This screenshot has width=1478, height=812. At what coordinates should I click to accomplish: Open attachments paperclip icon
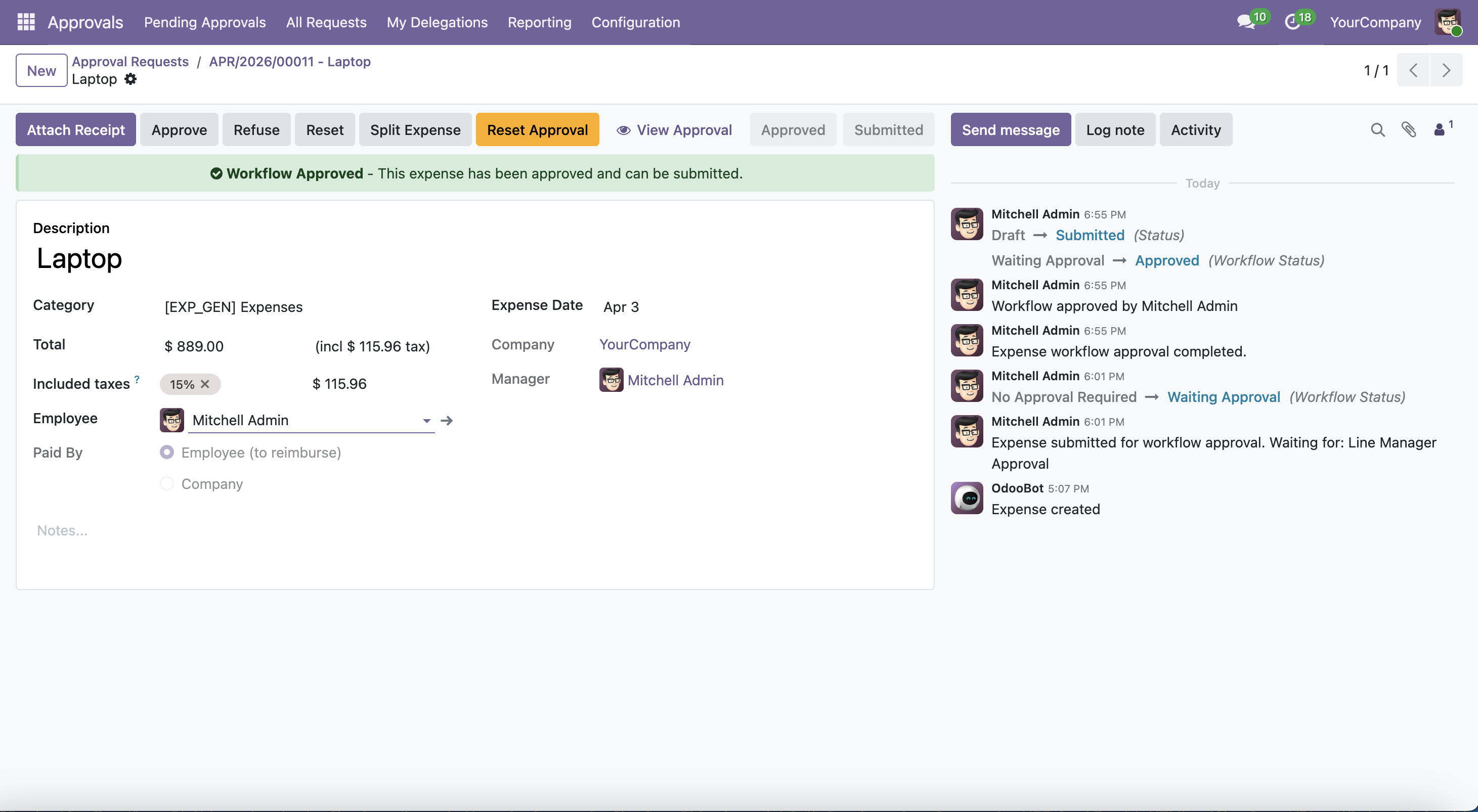coord(1409,130)
